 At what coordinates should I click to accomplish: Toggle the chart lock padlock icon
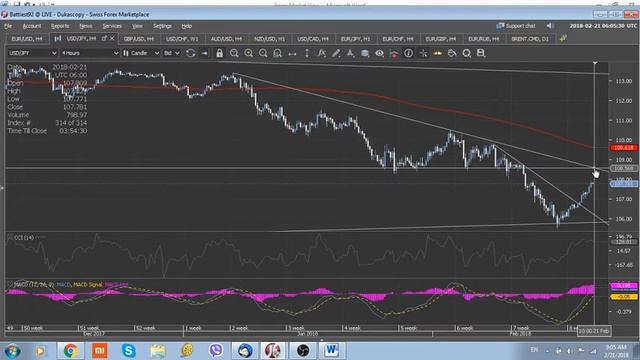pyautogui.click(x=220, y=53)
